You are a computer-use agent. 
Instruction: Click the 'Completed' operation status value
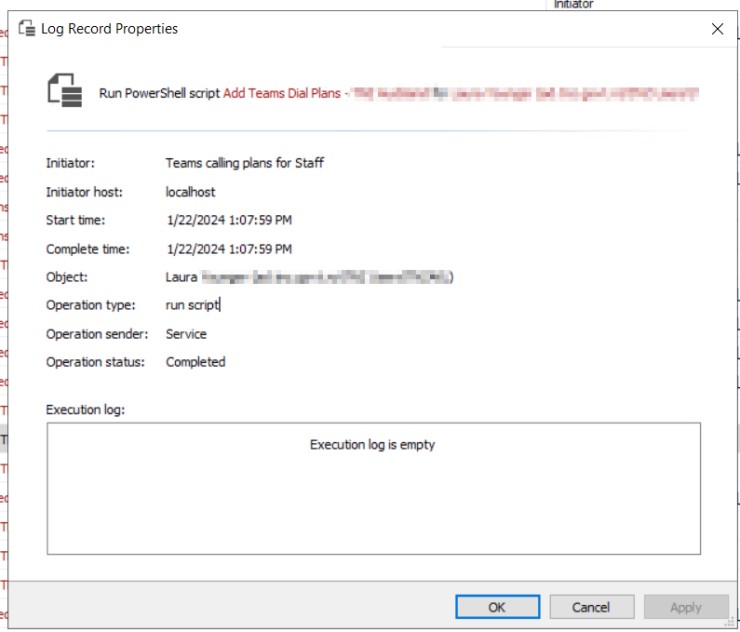pos(195,362)
